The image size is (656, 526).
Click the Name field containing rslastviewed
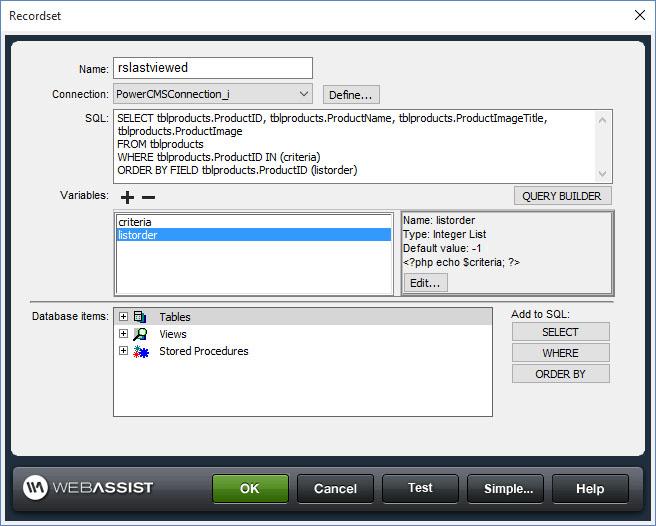tap(213, 68)
